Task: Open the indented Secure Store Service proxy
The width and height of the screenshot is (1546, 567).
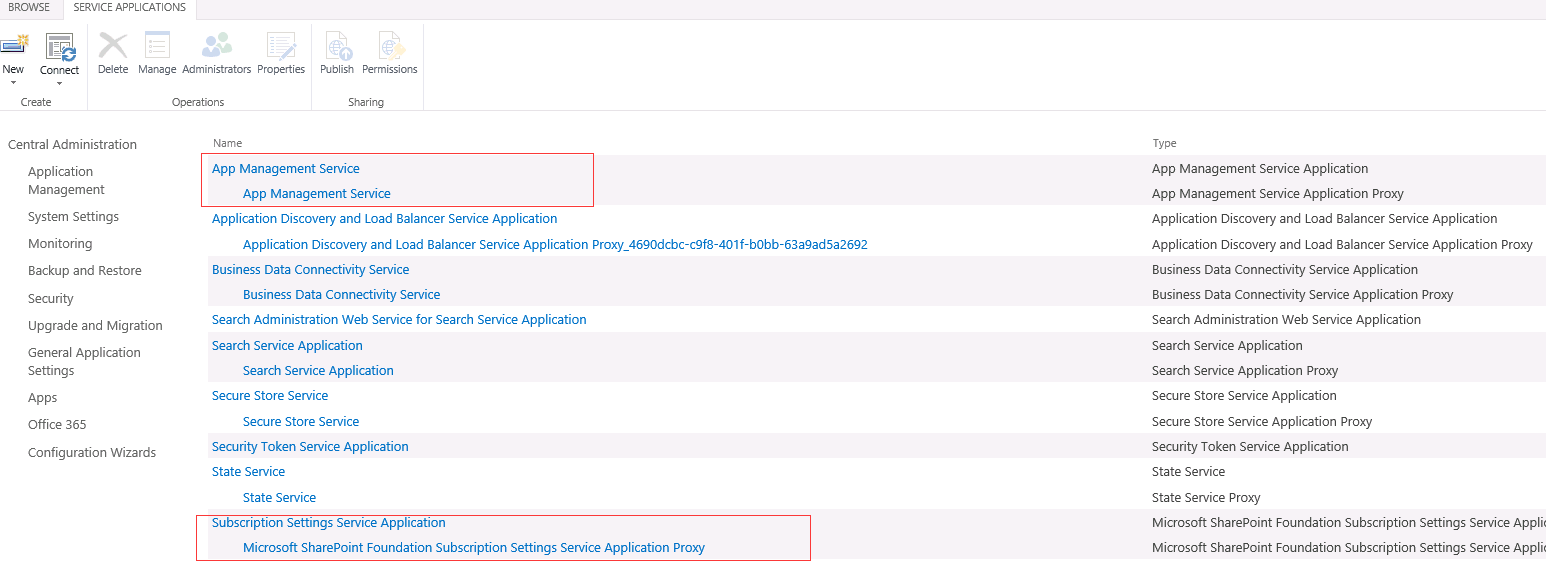Action: pyautogui.click(x=301, y=421)
